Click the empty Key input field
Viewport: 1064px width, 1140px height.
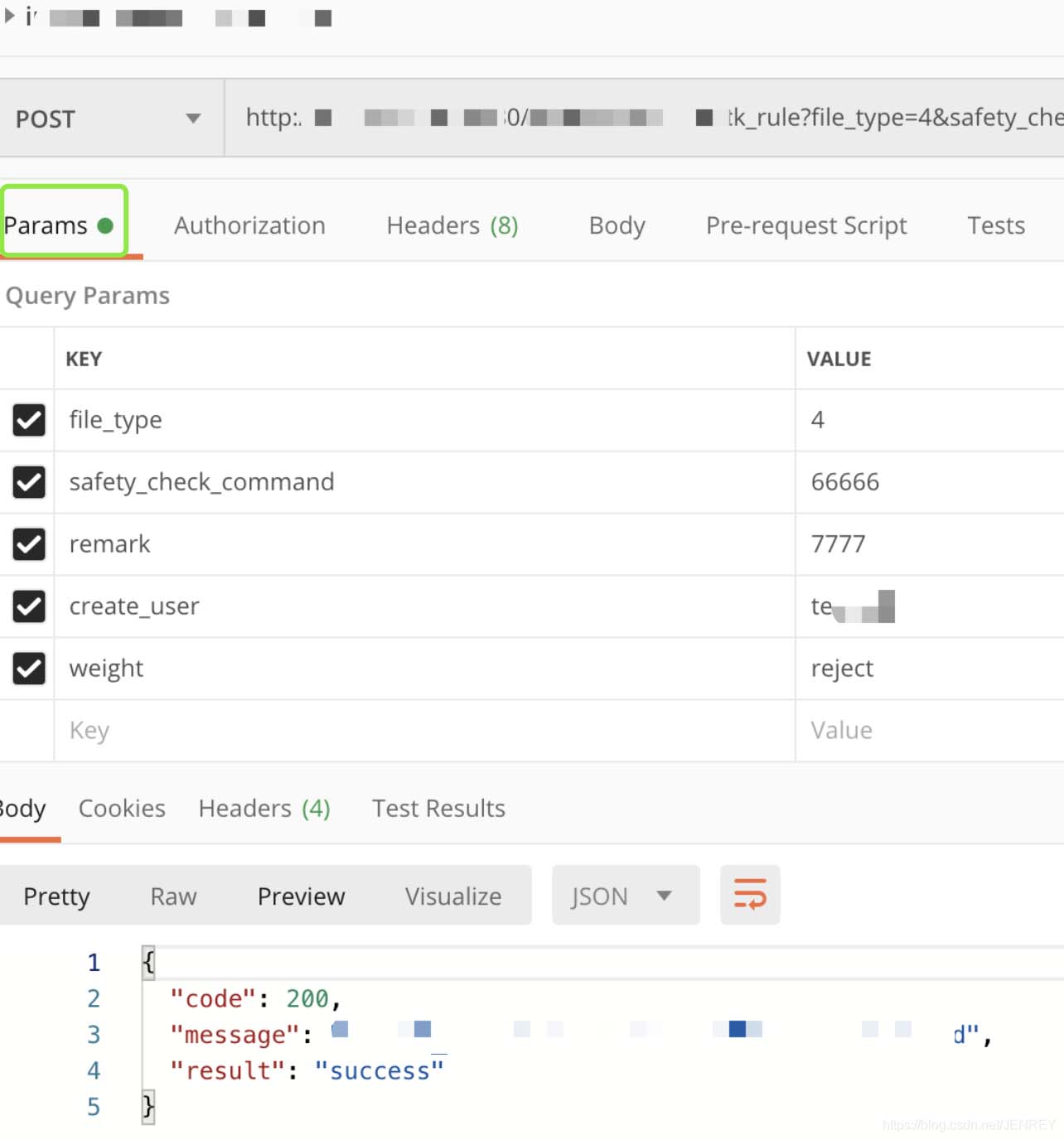(x=414, y=730)
